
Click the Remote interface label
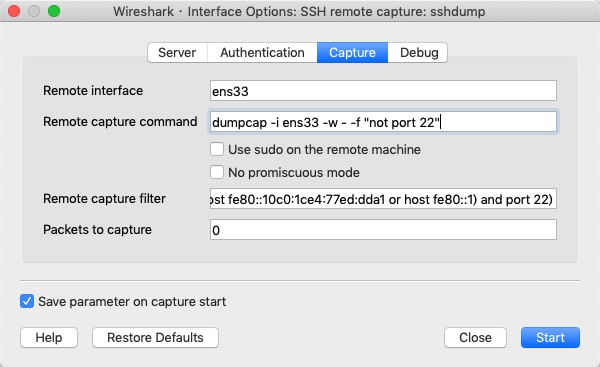coord(93,91)
